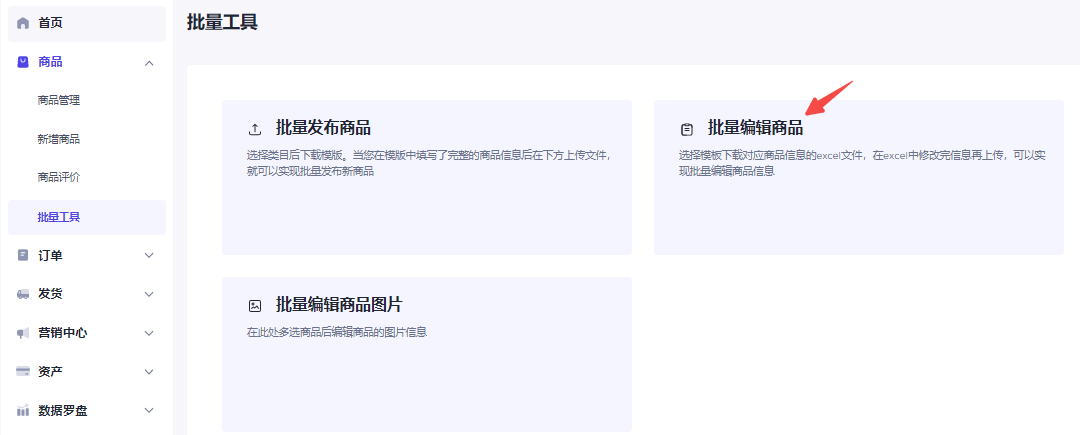Expand the 资产 dropdown arrow
Image resolution: width=1080 pixels, height=435 pixels.
pos(149,372)
